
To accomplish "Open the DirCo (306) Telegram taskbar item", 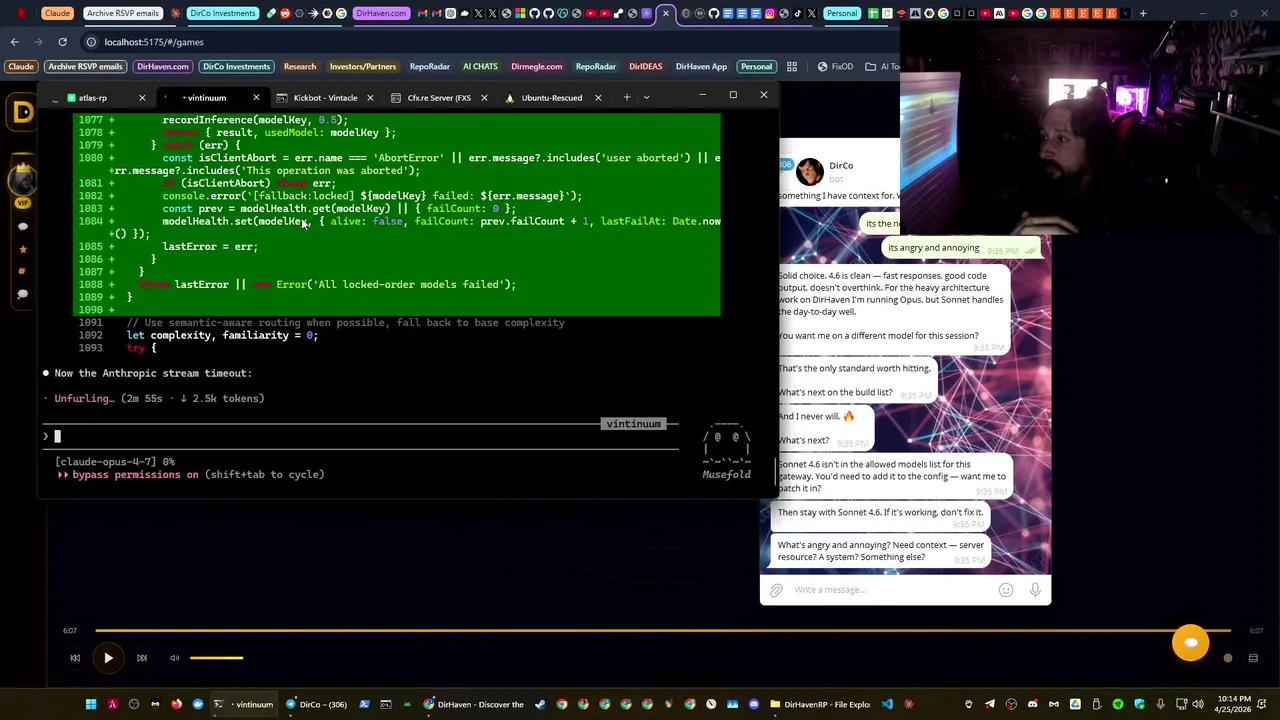I will pyautogui.click(x=317, y=705).
